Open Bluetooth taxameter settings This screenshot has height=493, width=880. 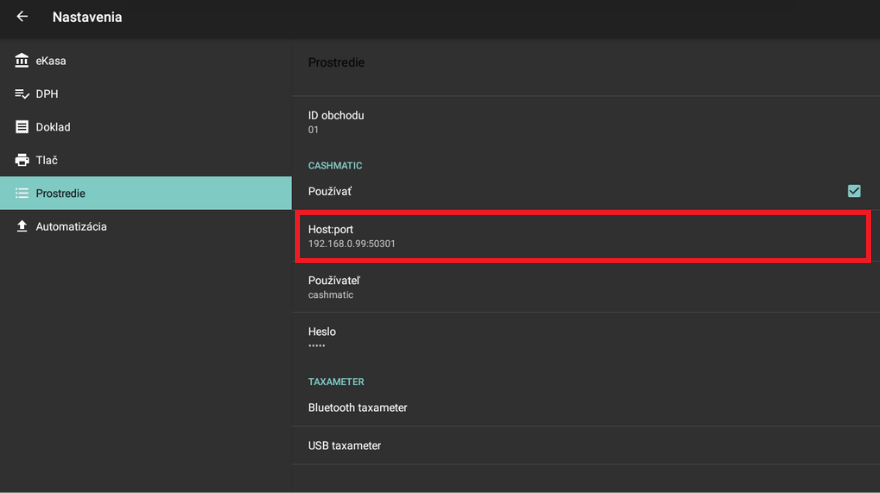click(357, 408)
